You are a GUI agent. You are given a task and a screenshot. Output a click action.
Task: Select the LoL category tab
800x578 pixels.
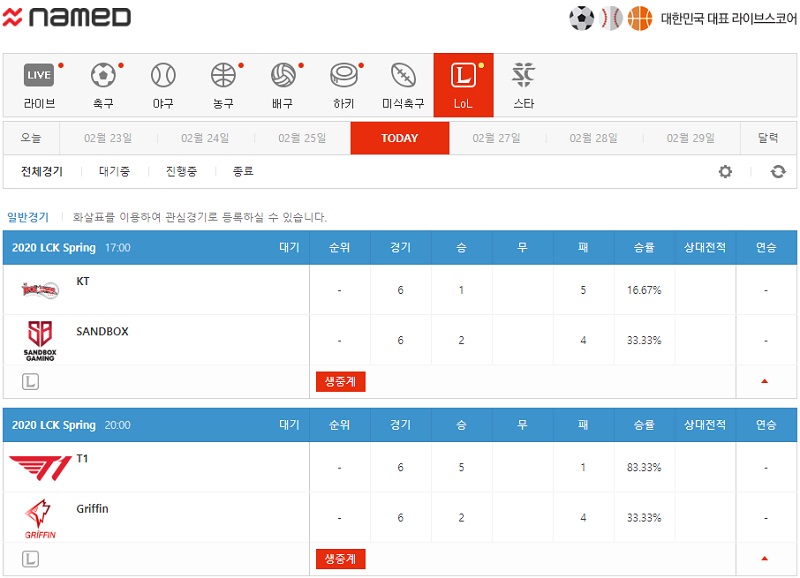point(463,85)
